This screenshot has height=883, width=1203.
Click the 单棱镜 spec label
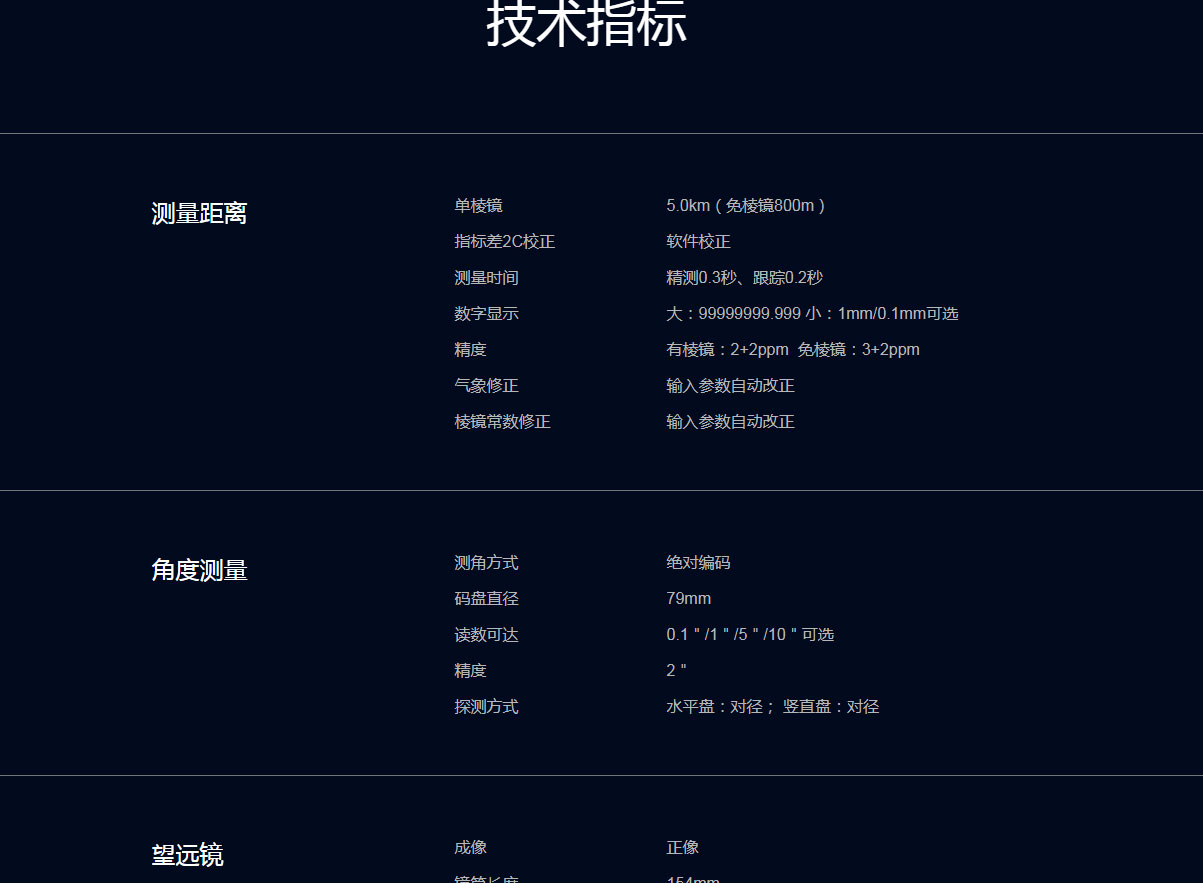point(478,206)
